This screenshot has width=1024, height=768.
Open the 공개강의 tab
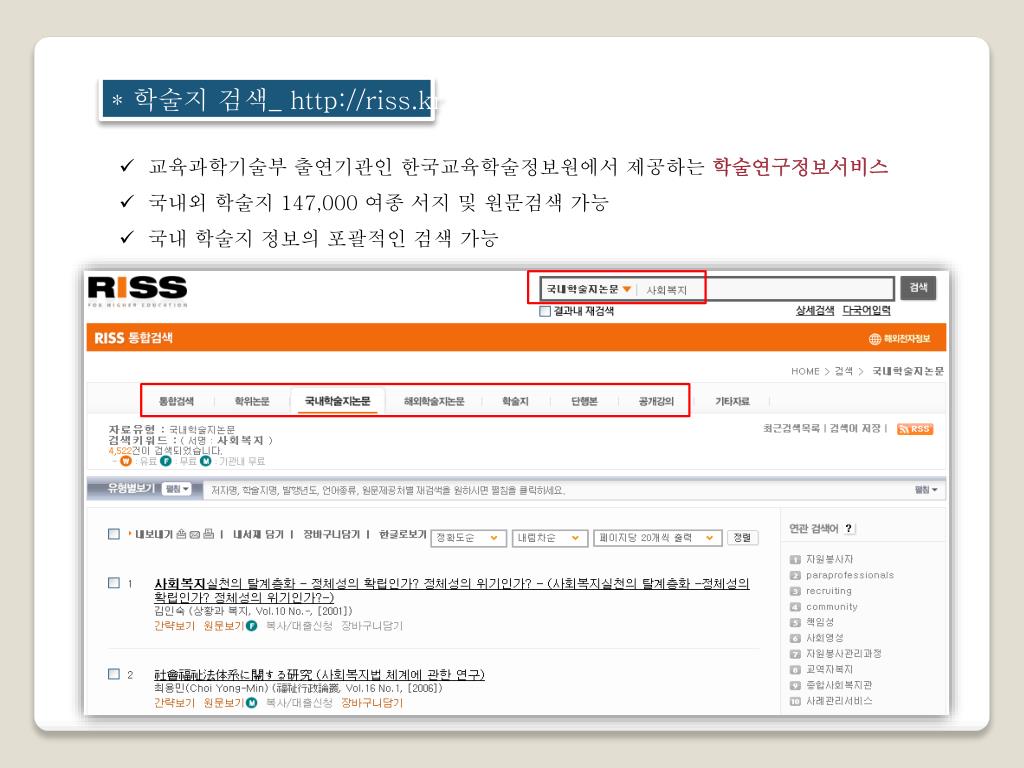[x=656, y=401]
